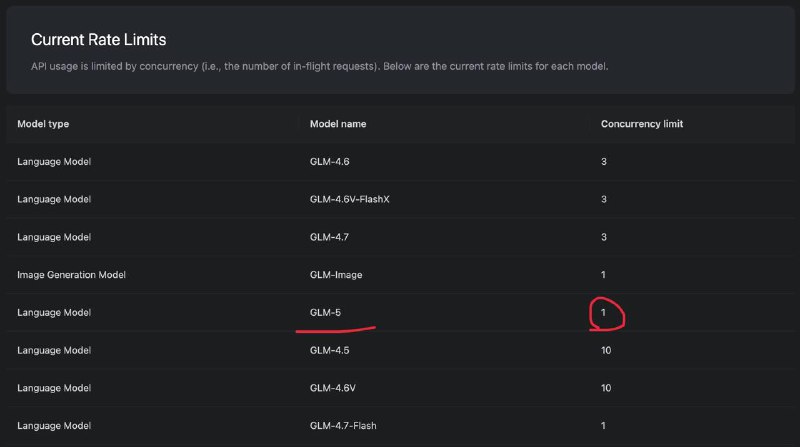Click the concurrency limit value for GLM-4.6V
Image resolution: width=800 pixels, height=447 pixels.
[x=606, y=388]
